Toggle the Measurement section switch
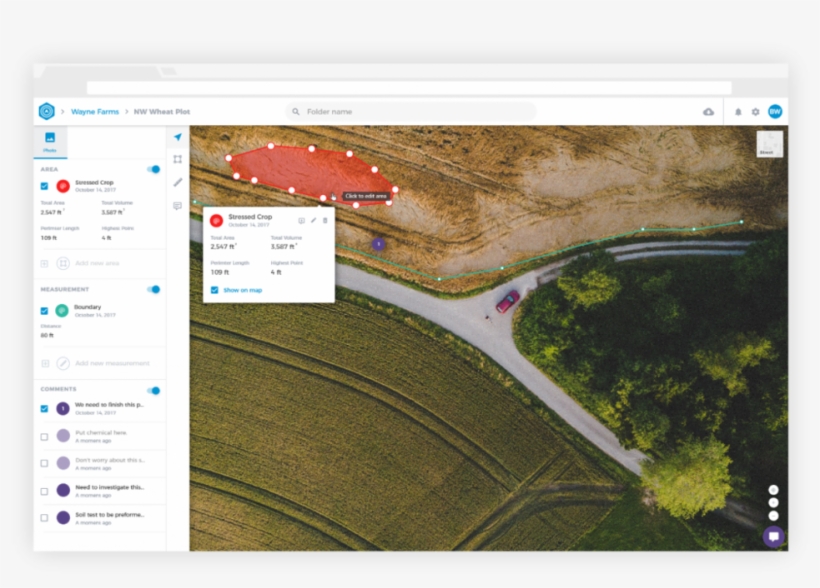Screen dimensions: 820x588 point(154,289)
